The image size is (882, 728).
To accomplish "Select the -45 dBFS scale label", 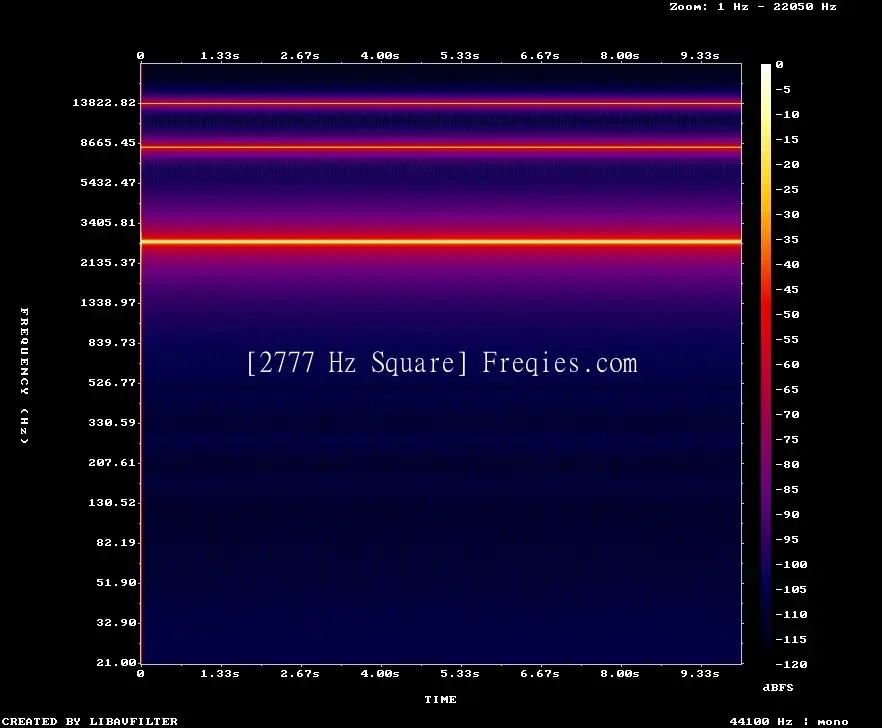I will (x=787, y=289).
